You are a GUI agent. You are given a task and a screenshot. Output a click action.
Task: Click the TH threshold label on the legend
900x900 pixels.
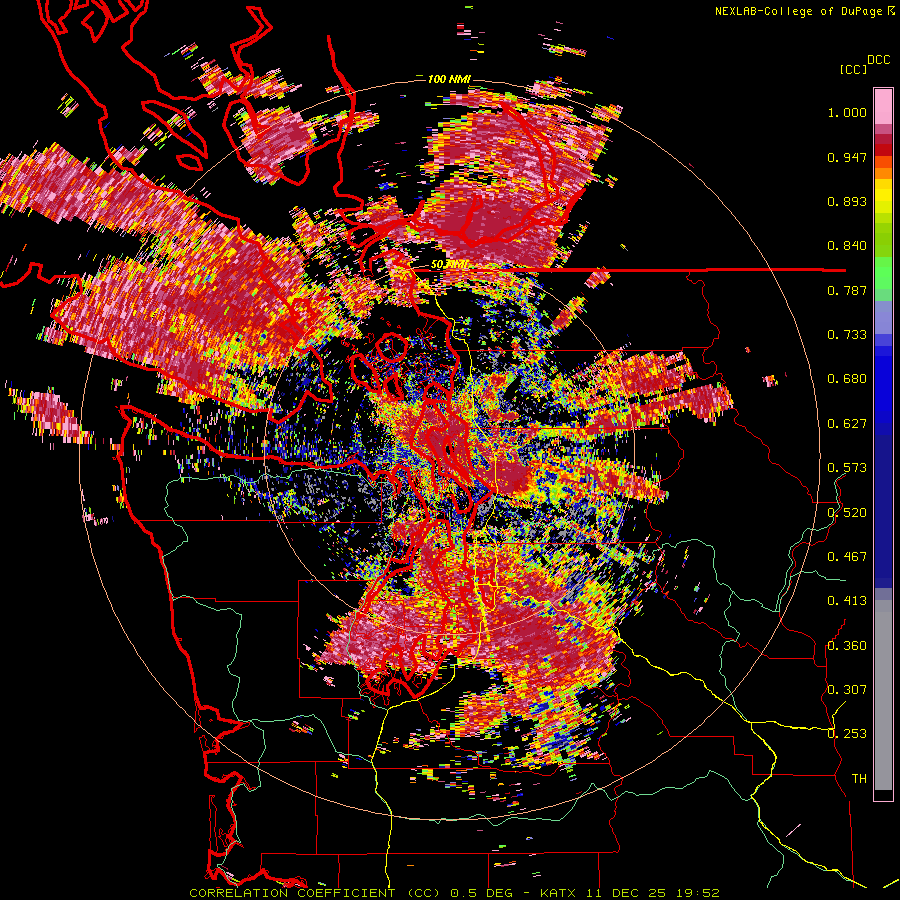[859, 779]
